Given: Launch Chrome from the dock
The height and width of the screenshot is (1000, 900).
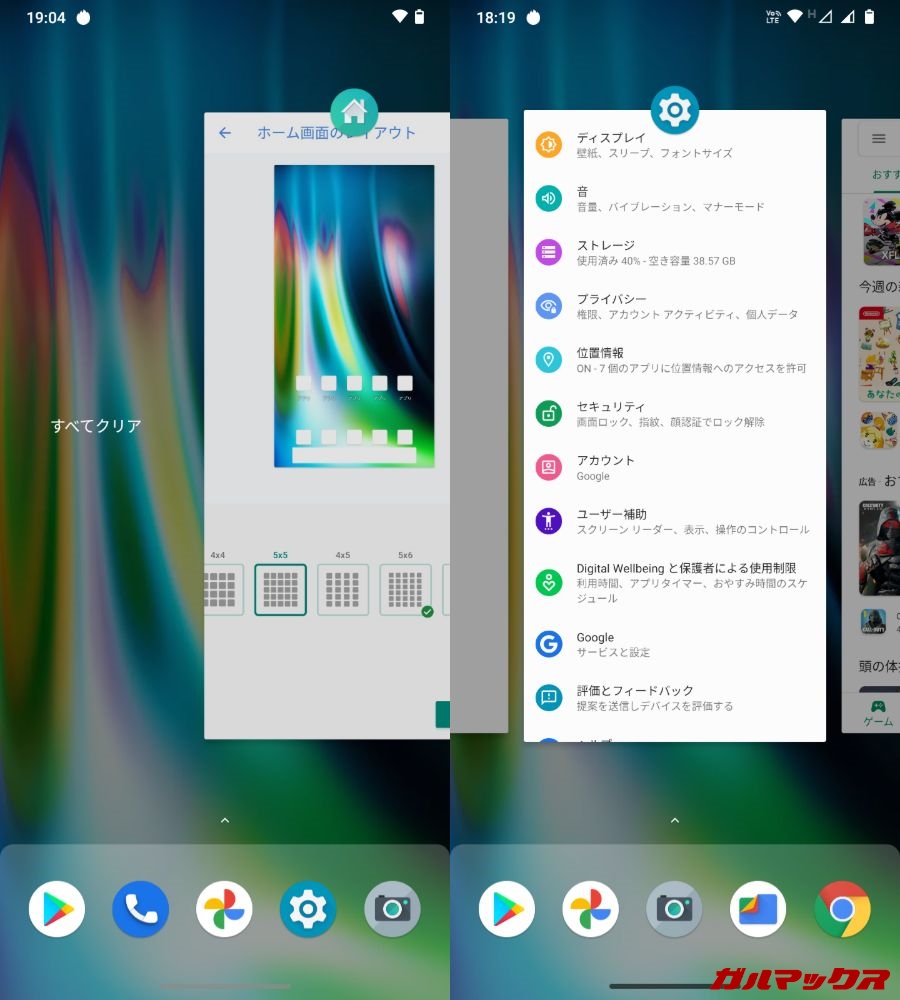Looking at the screenshot, I should [x=842, y=909].
